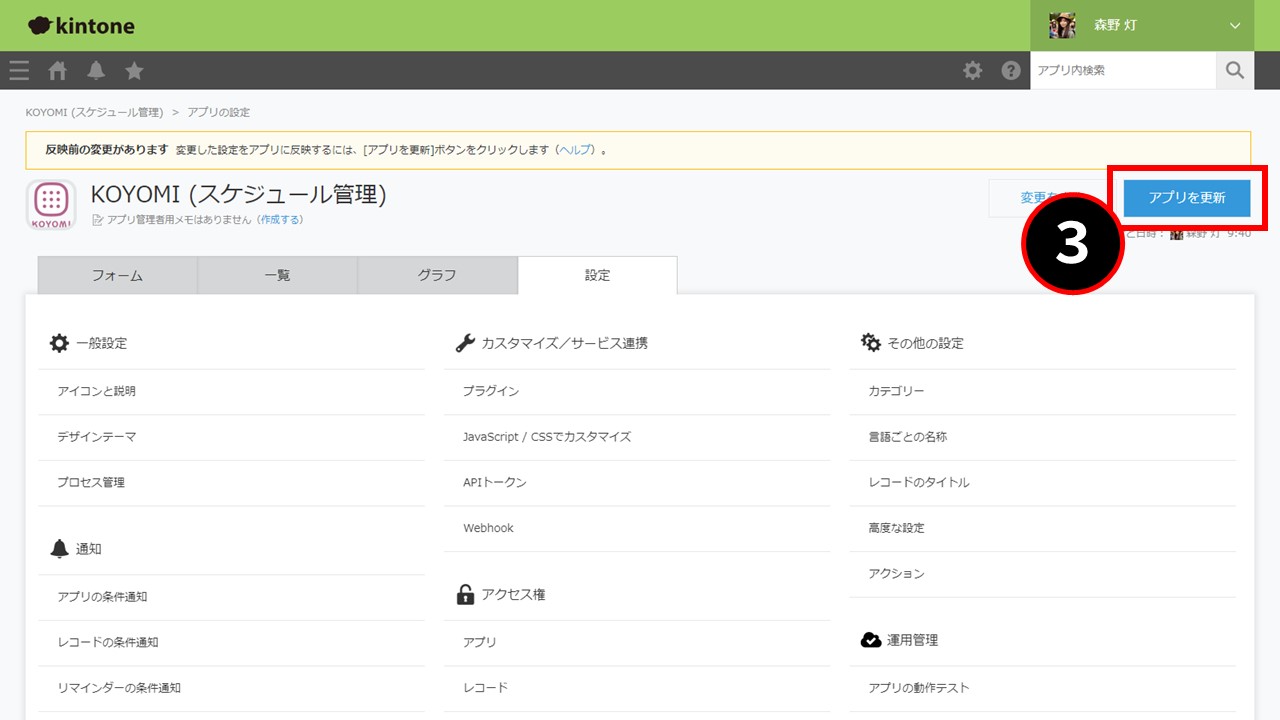This screenshot has height=720, width=1280.
Task: Open the settings gear in header
Action: point(972,70)
